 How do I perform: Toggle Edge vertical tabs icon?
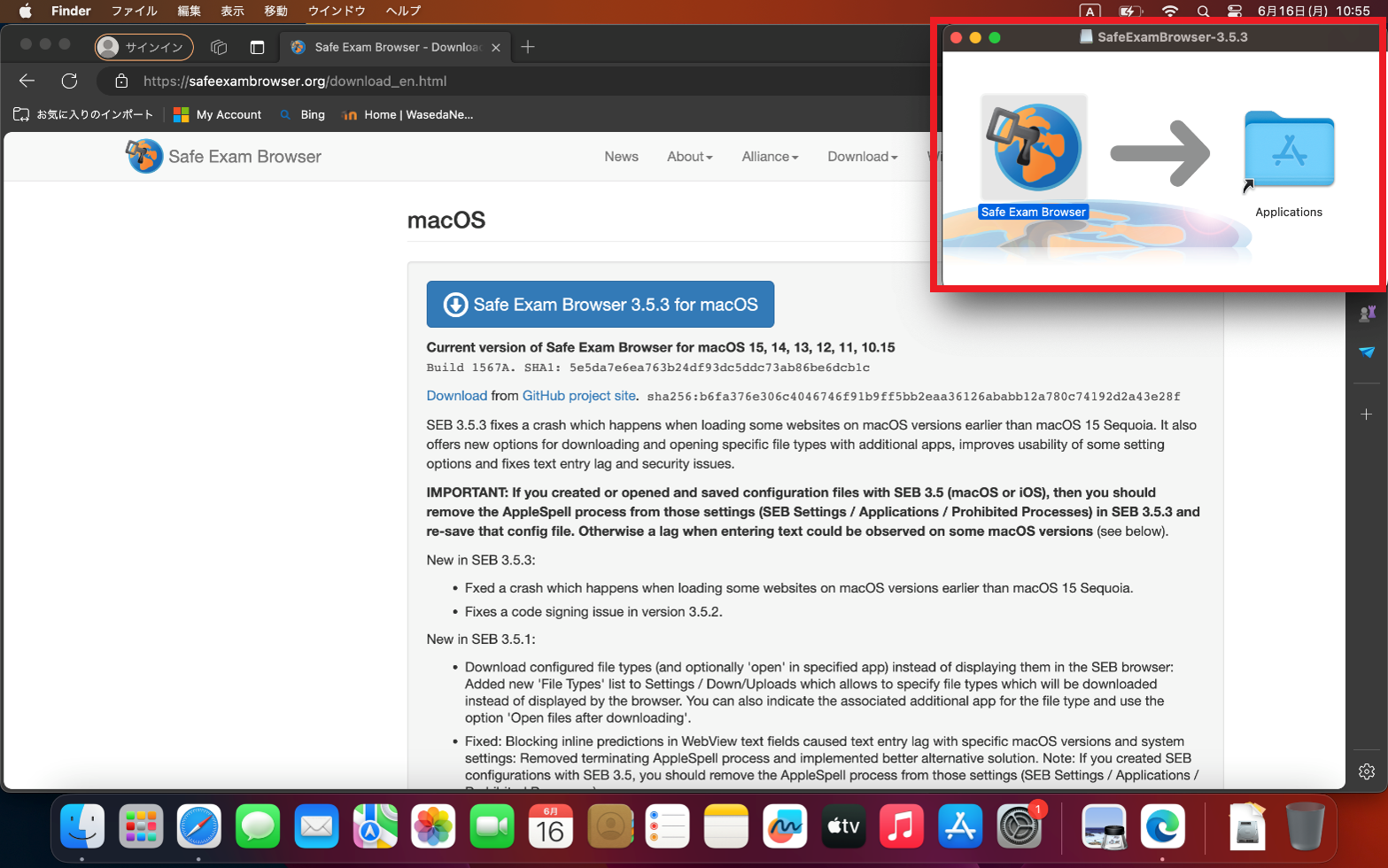pyautogui.click(x=257, y=47)
